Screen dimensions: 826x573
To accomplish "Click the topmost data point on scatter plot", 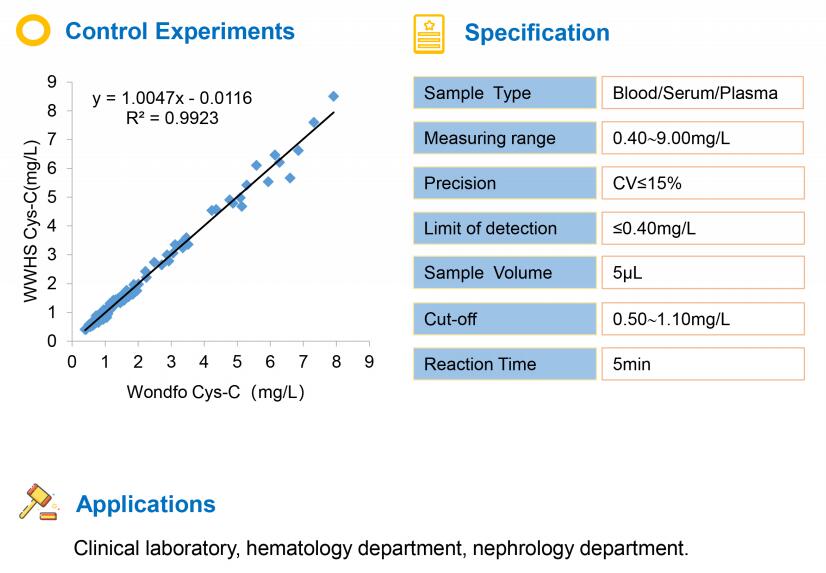I will point(333,96).
